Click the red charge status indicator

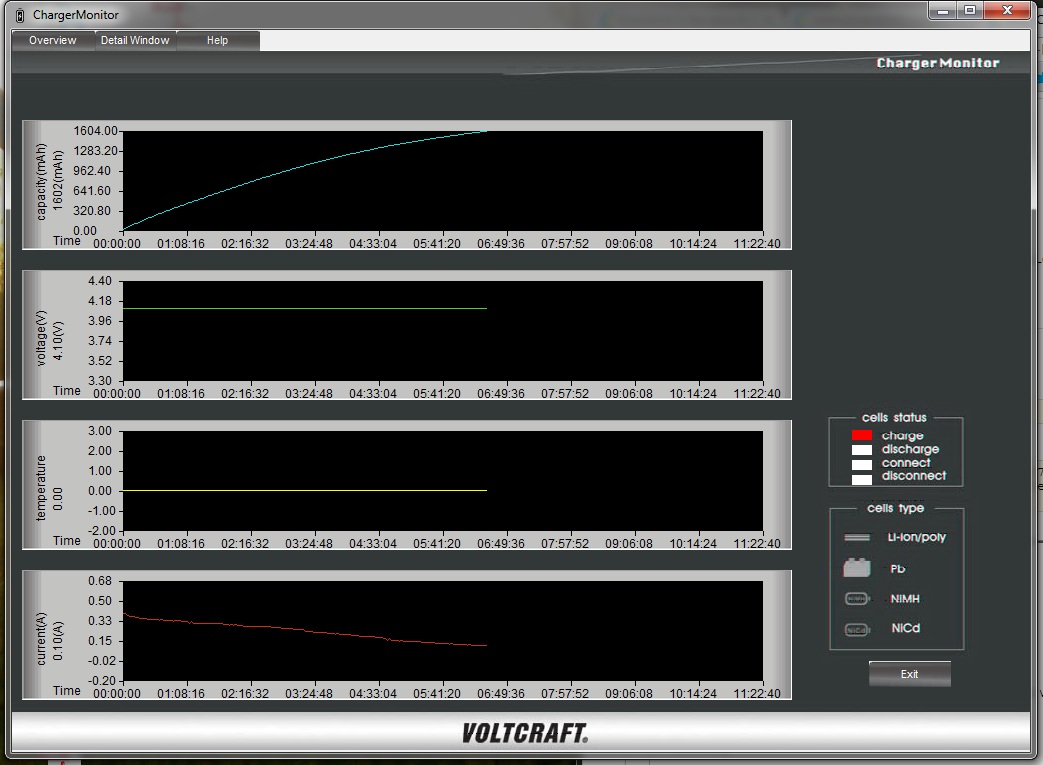click(x=861, y=436)
